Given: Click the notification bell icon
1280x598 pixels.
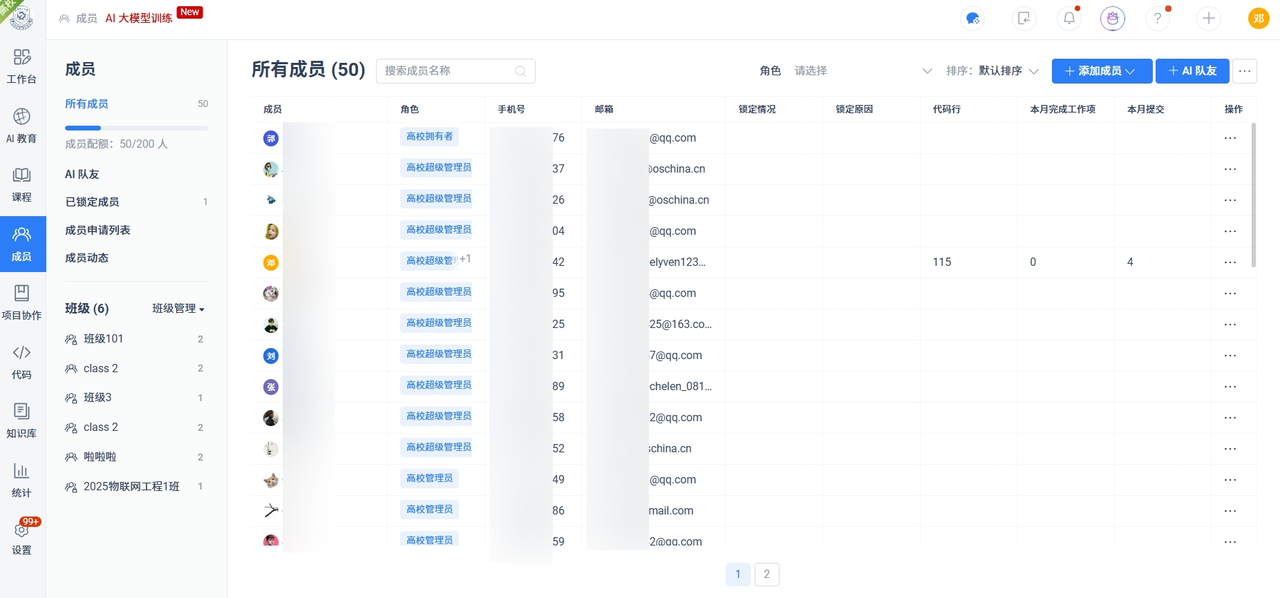Looking at the screenshot, I should pyautogui.click(x=1069, y=18).
